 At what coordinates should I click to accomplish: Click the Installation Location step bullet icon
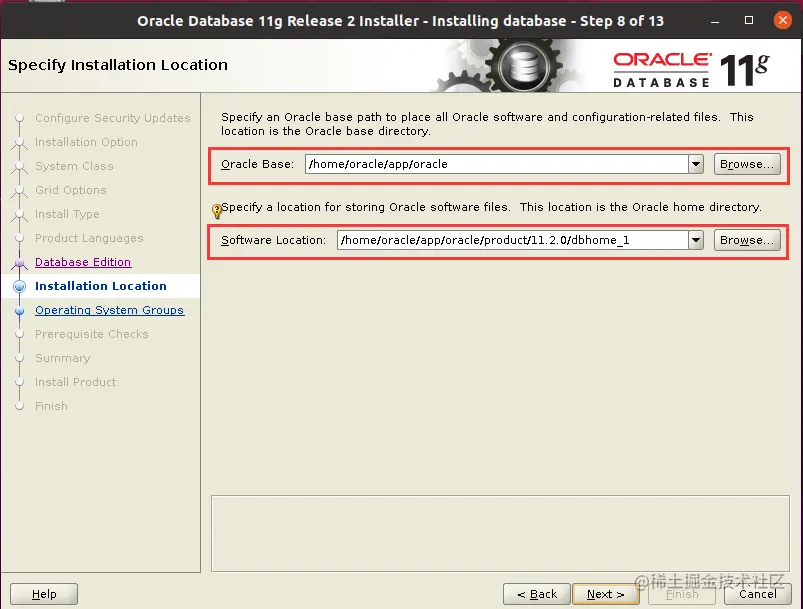coord(19,286)
